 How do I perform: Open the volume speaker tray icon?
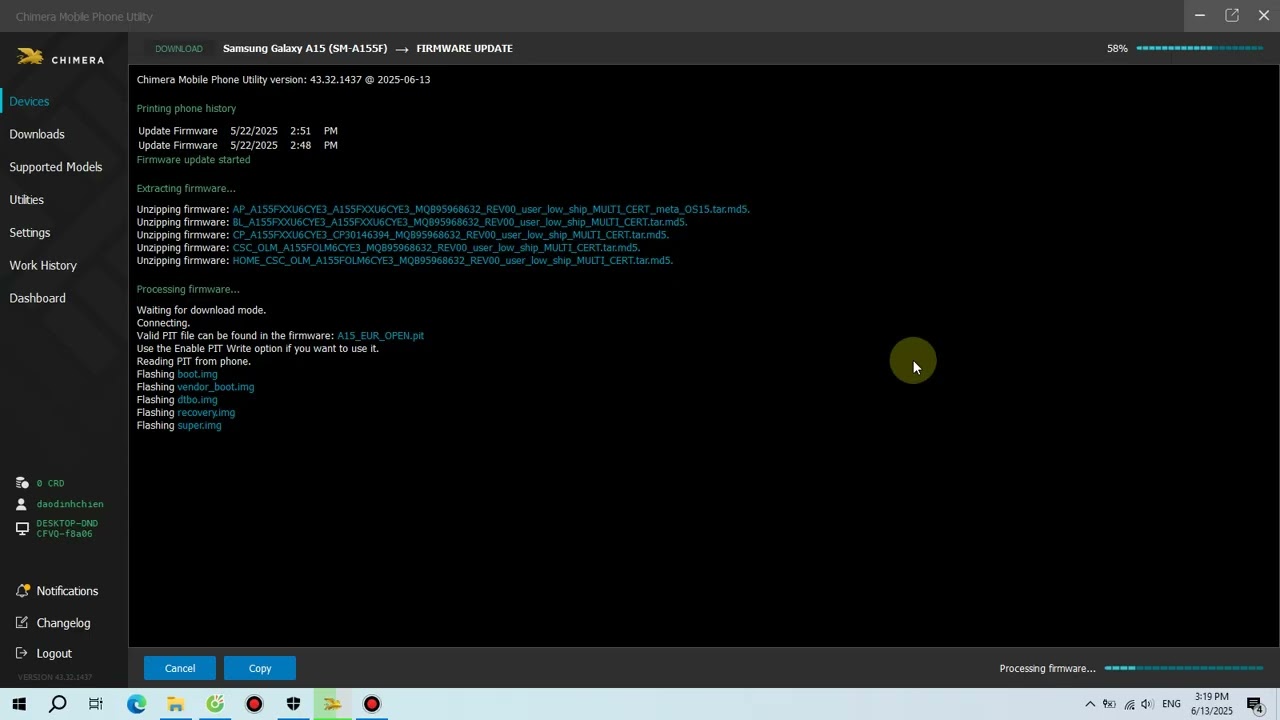[1147, 704]
